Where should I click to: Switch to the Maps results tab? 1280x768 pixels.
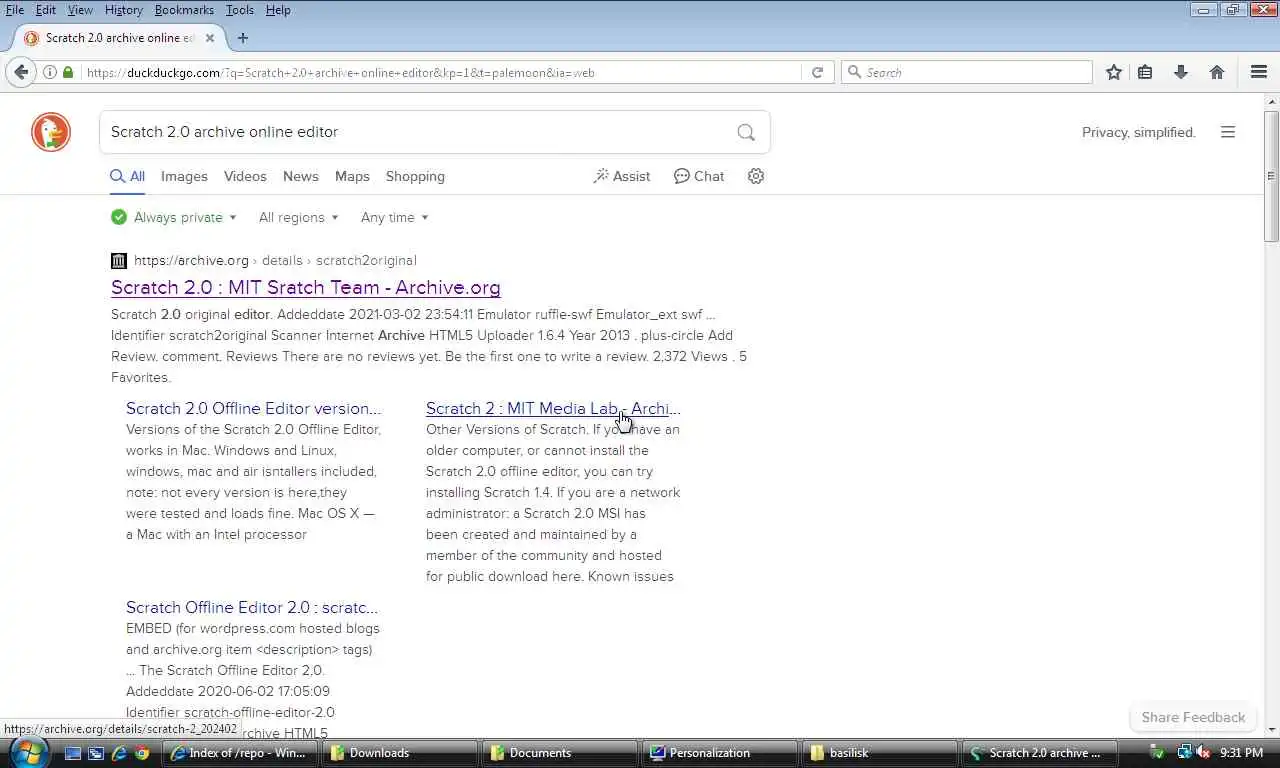pyautogui.click(x=352, y=176)
